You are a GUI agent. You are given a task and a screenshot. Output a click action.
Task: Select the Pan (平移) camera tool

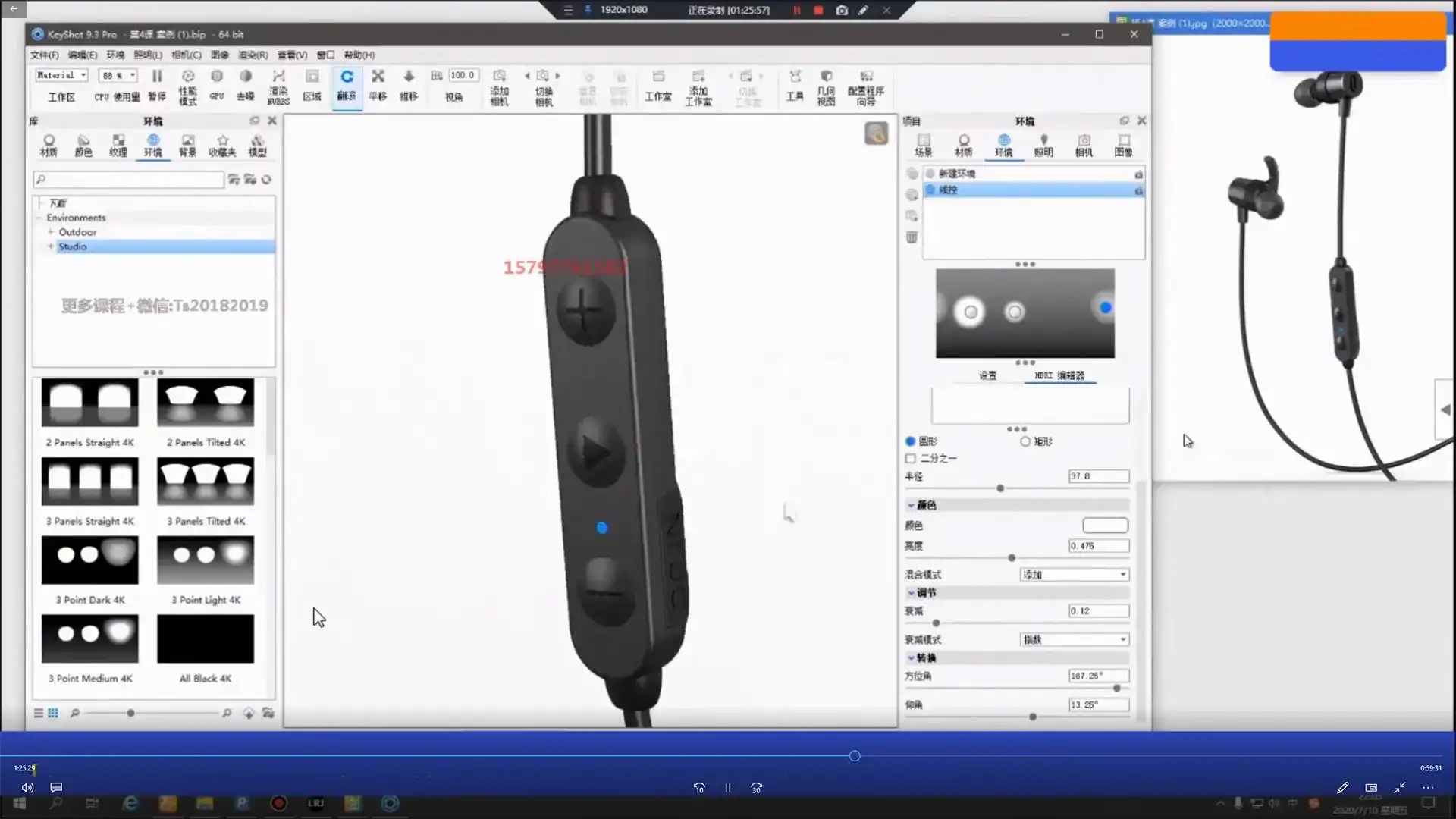tap(378, 77)
